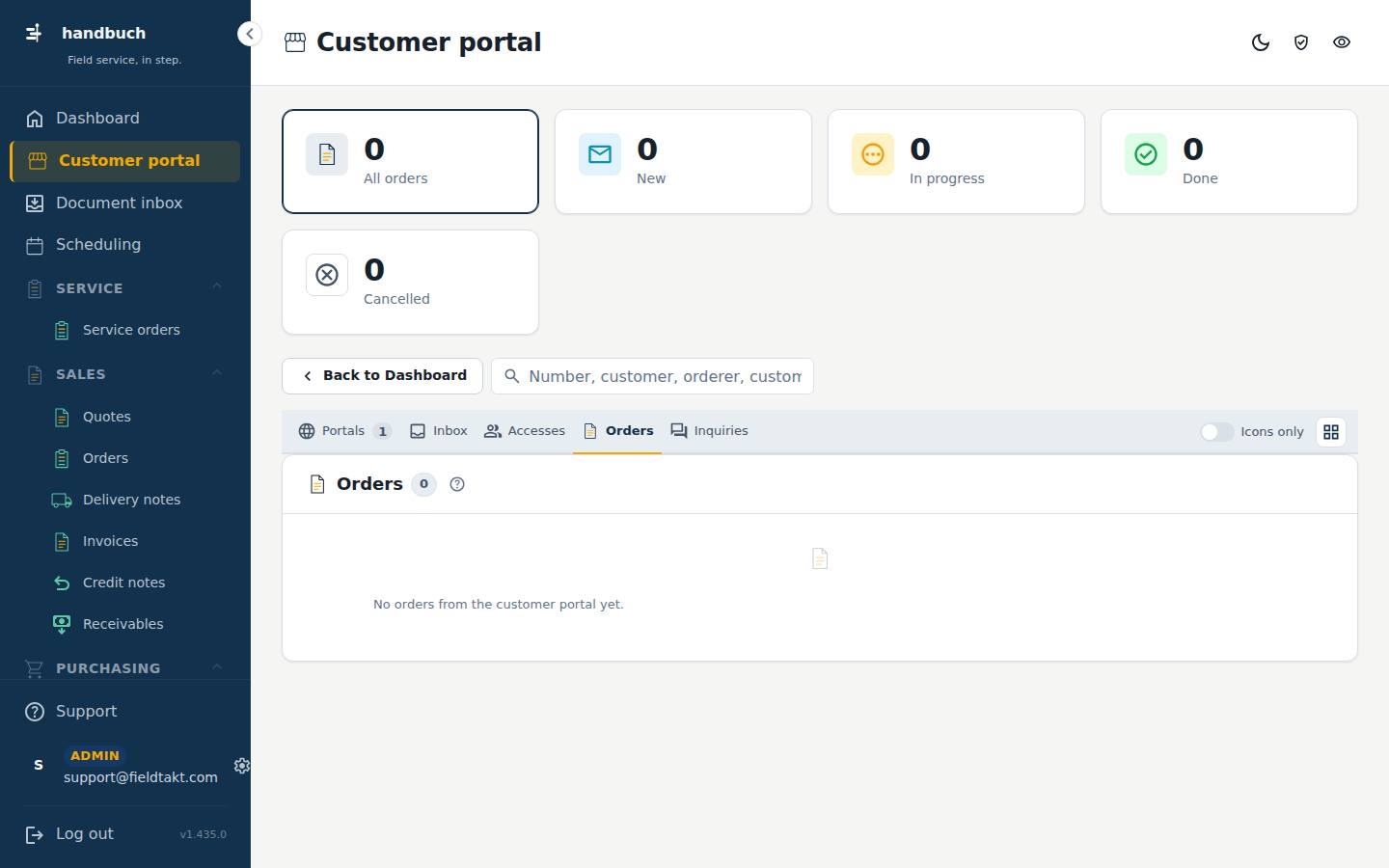Screen dimensions: 1389x868
Task: Filter by New orders card
Action: click(683, 161)
